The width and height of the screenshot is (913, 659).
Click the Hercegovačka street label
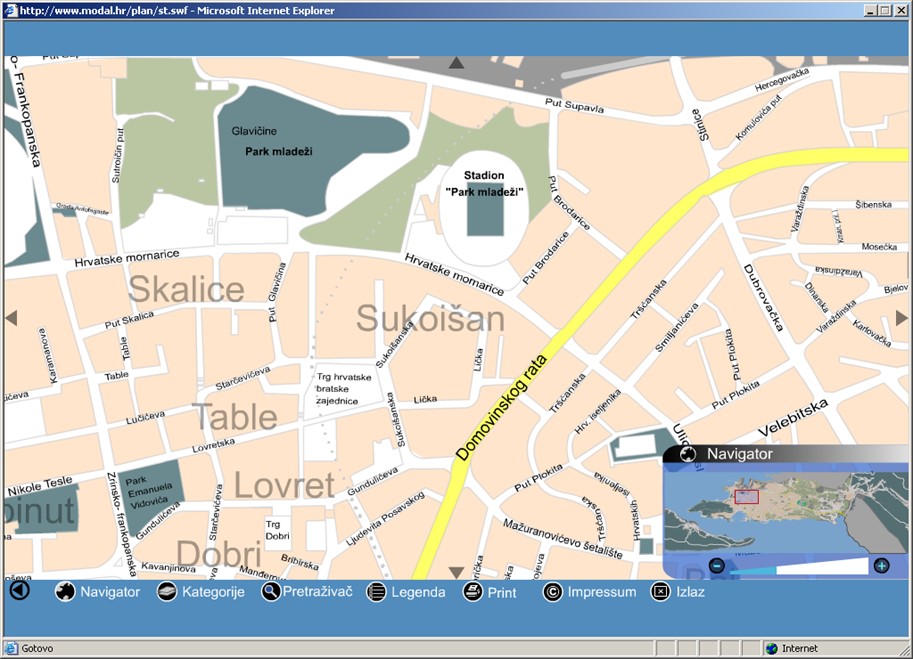pos(782,80)
